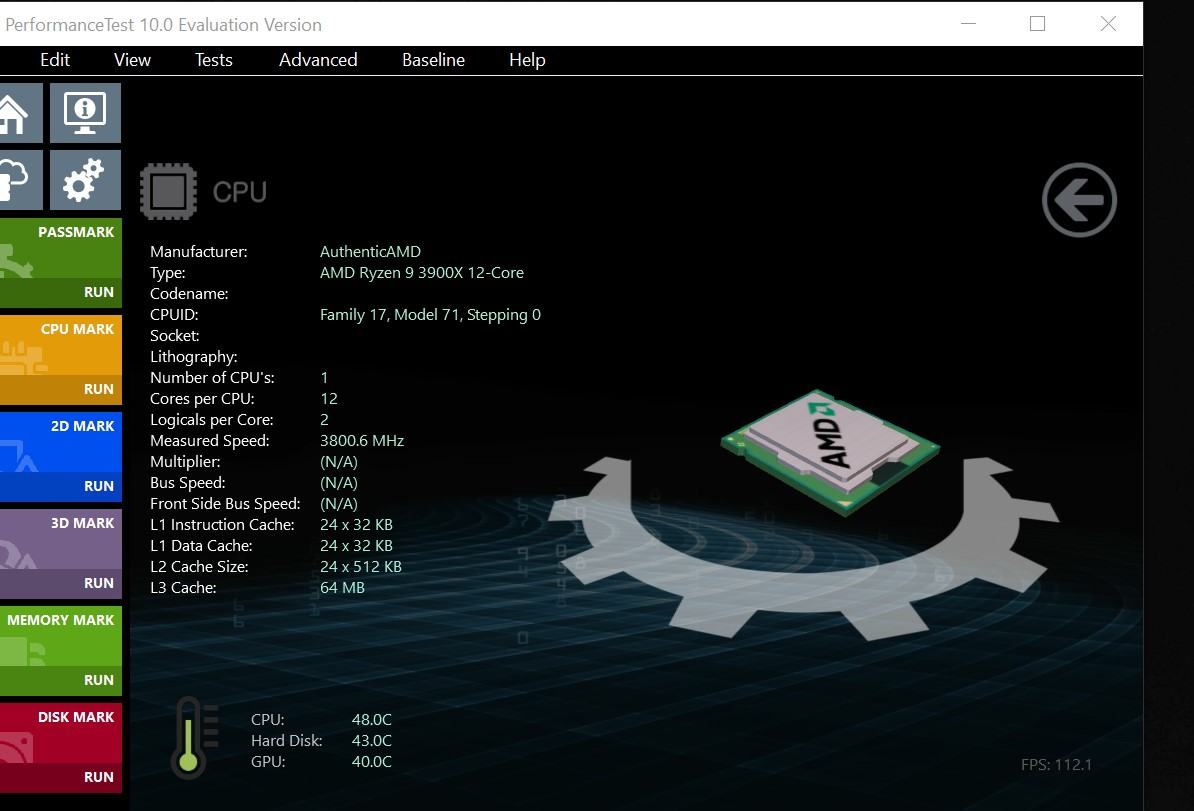Open the cloud baseline upload icon

(21, 180)
